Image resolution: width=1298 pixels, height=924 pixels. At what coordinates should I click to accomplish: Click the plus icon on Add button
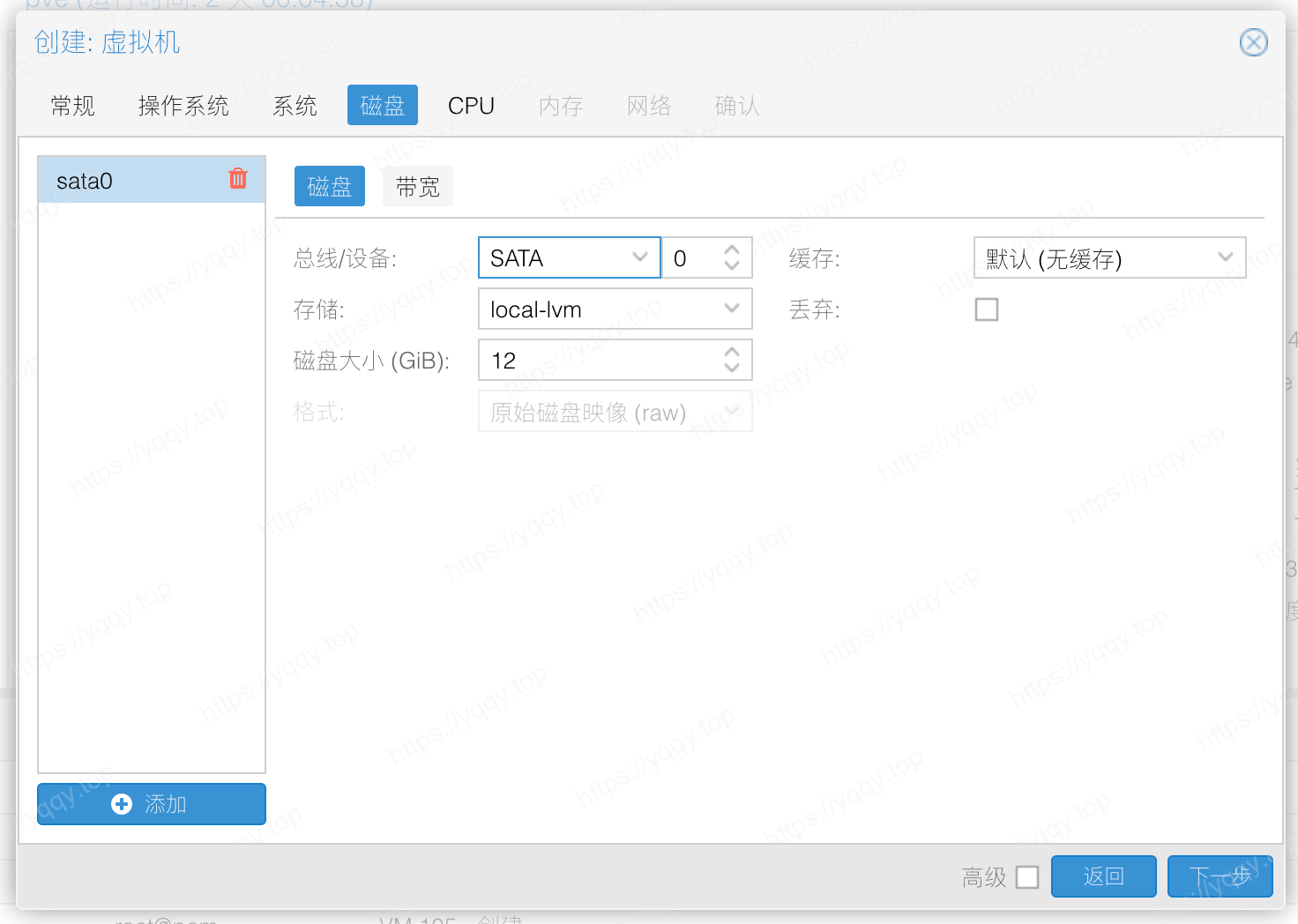click(122, 804)
